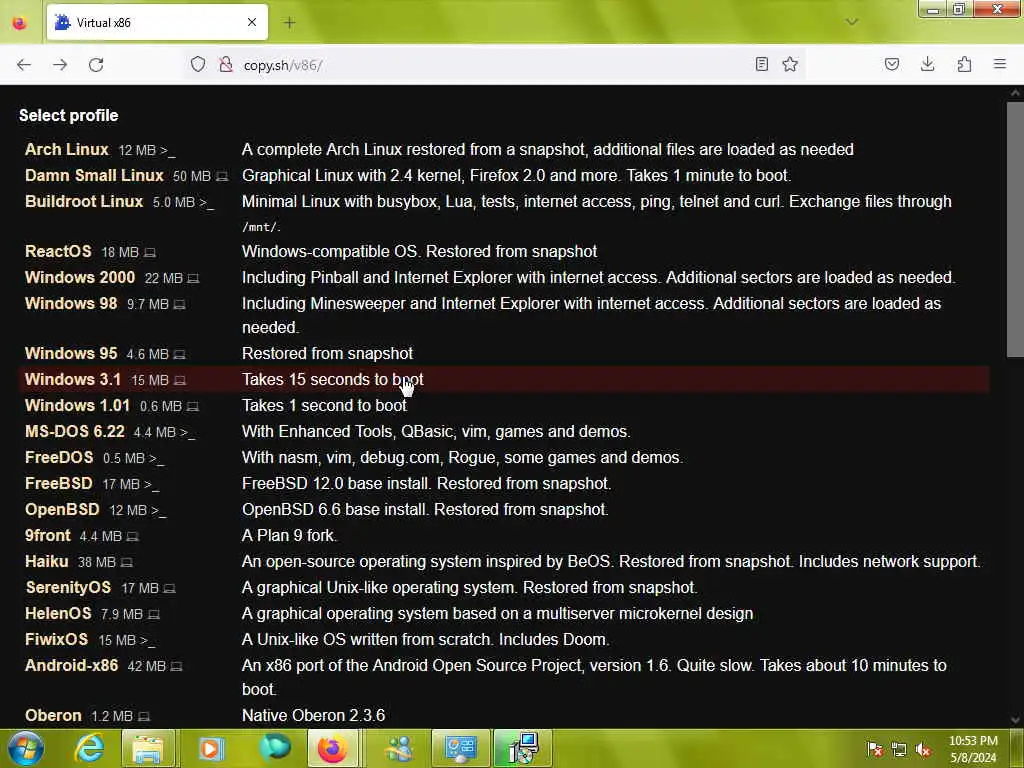Click the scrollbar up arrow
Viewport: 1024px width, 768px height.
click(x=1015, y=93)
